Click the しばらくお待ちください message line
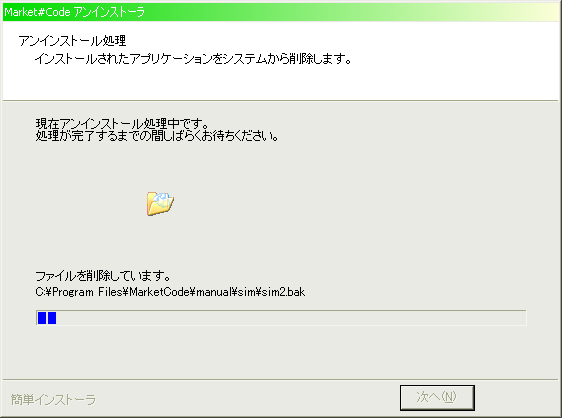This screenshot has width=562, height=418. point(157,136)
